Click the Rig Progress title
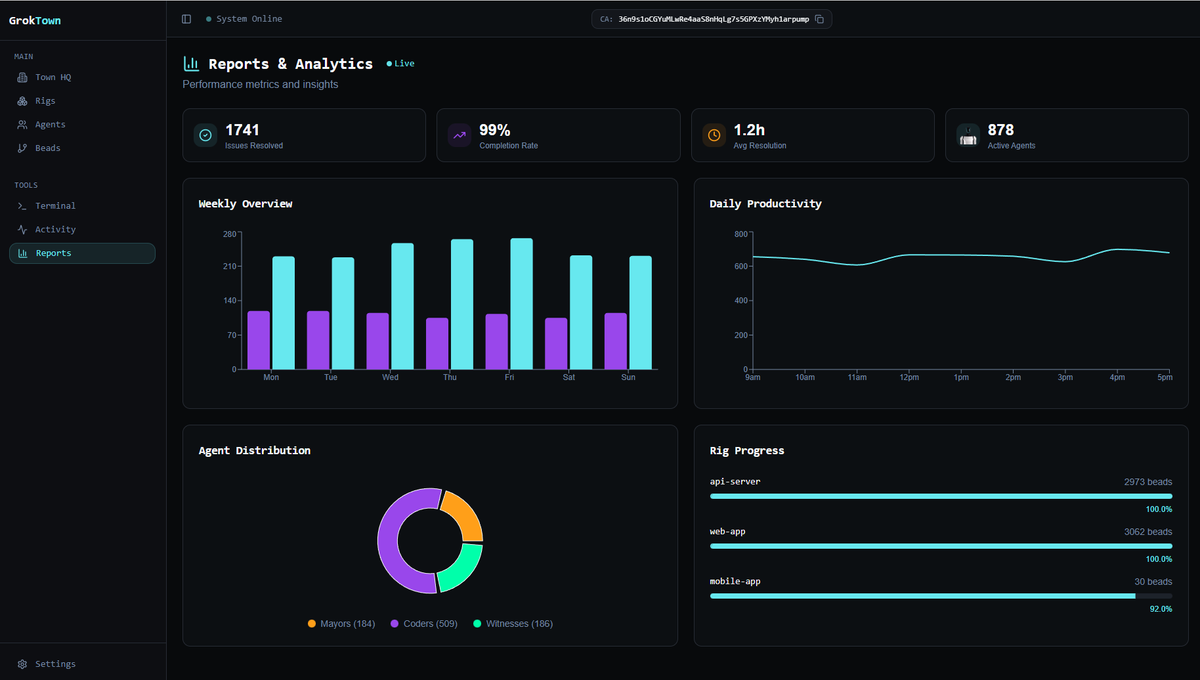The height and width of the screenshot is (680, 1200). point(747,451)
